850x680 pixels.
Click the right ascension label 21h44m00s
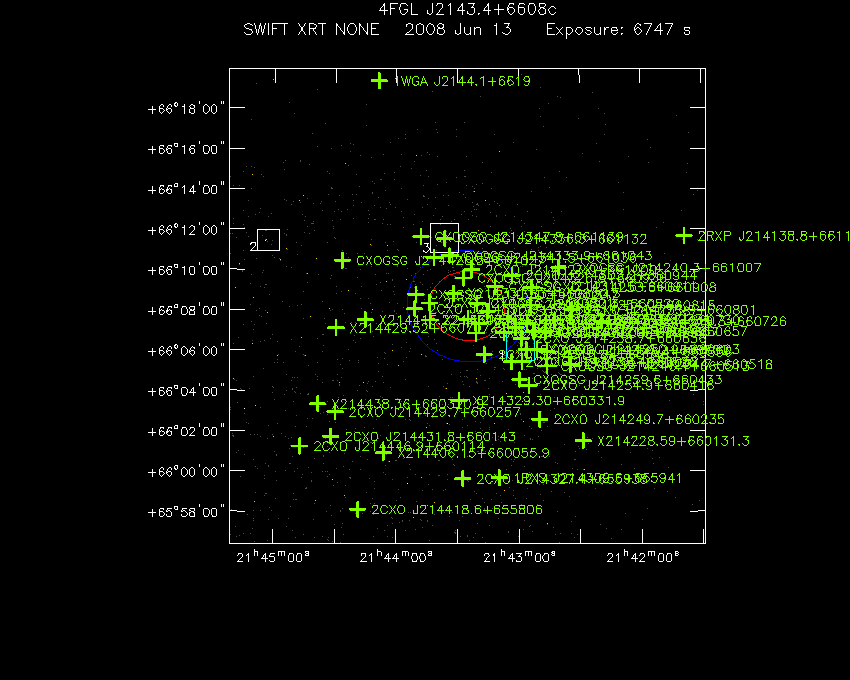396,557
